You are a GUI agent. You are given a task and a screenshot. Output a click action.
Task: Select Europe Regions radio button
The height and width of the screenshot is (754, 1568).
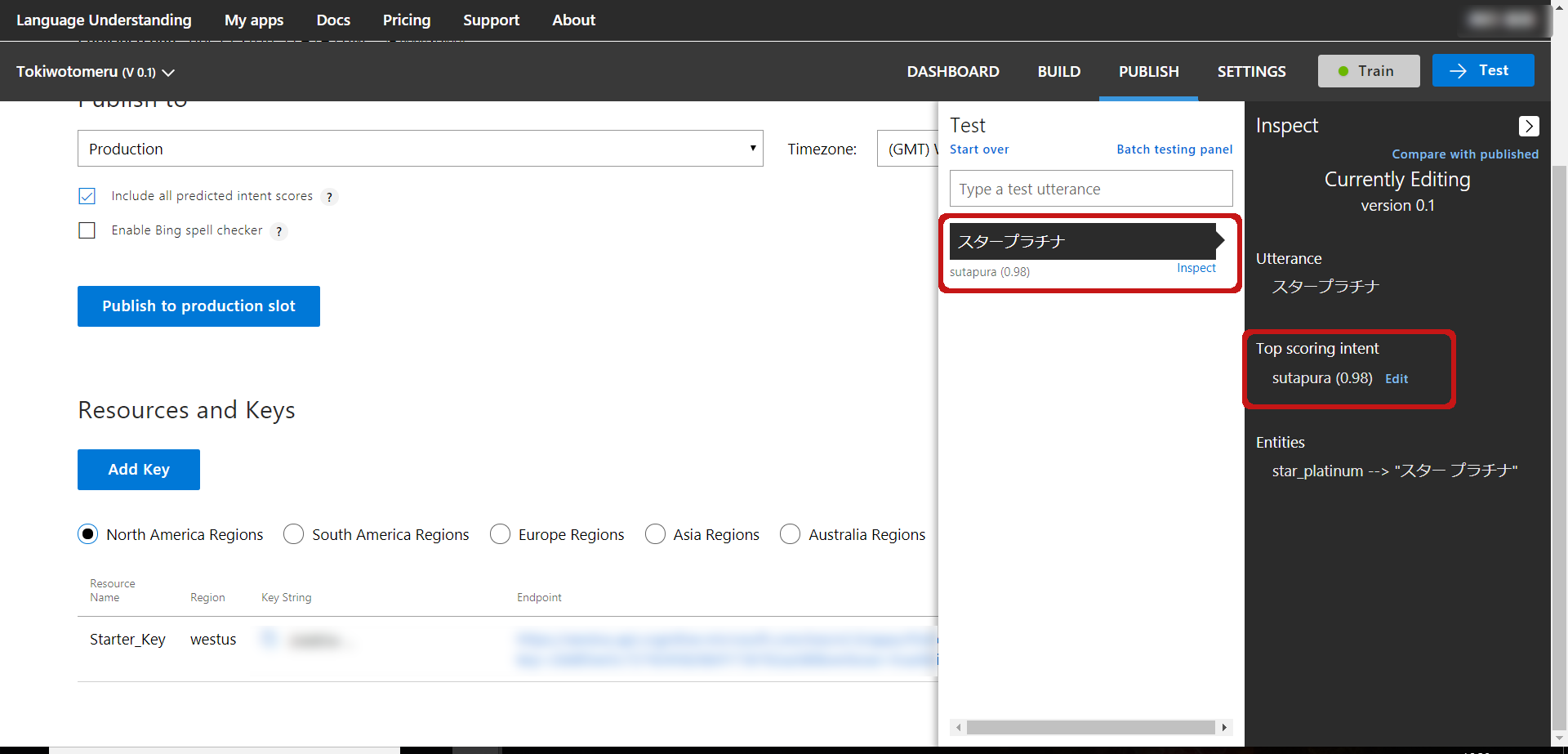pyautogui.click(x=500, y=534)
